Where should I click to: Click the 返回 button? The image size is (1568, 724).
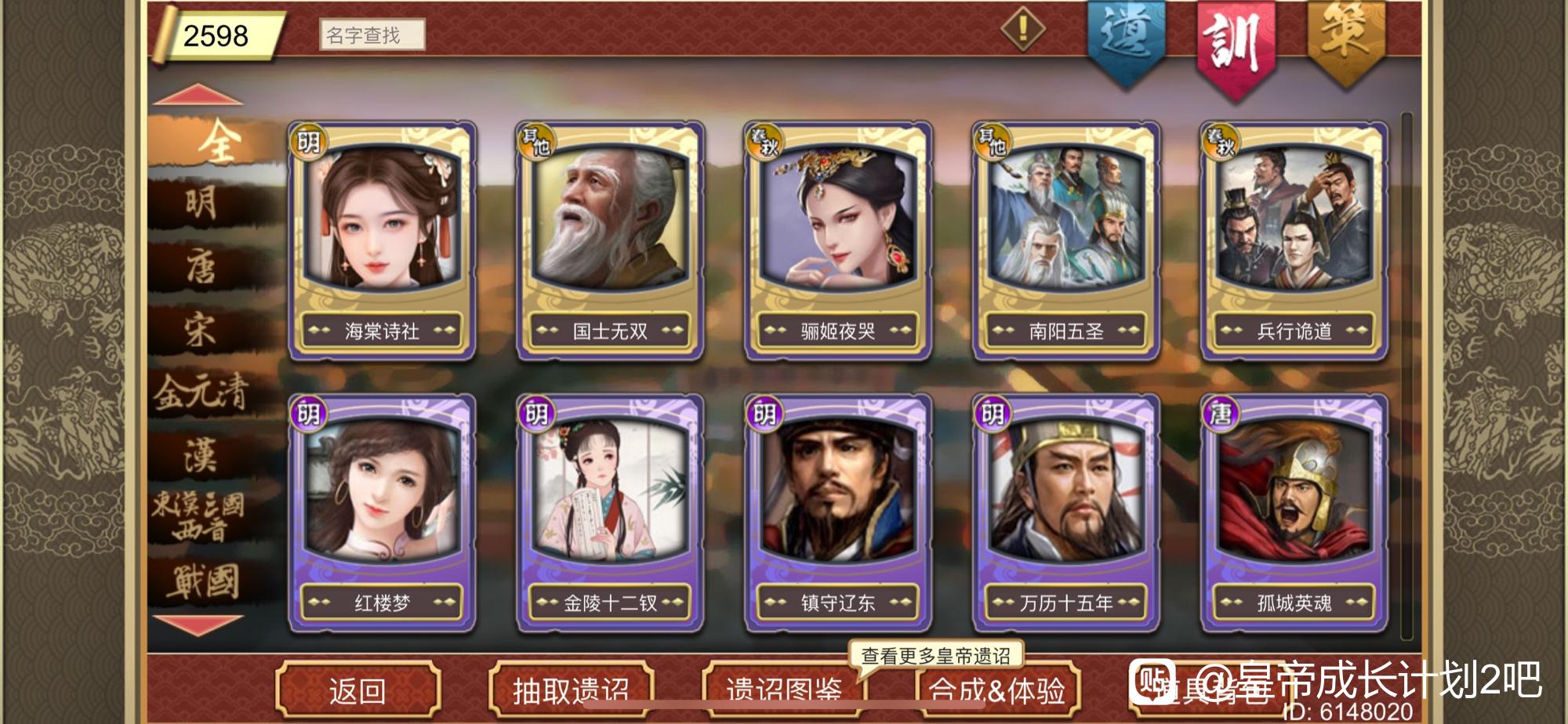[358, 690]
